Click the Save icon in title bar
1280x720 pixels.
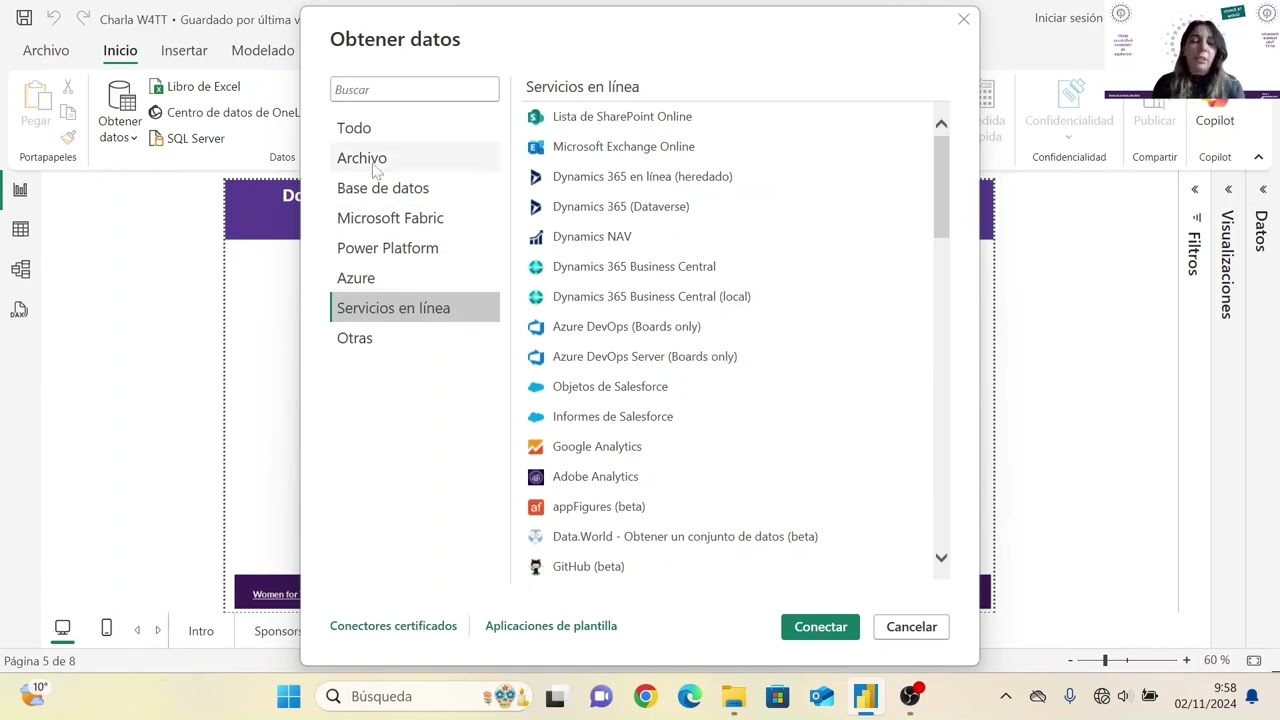pos(24,18)
